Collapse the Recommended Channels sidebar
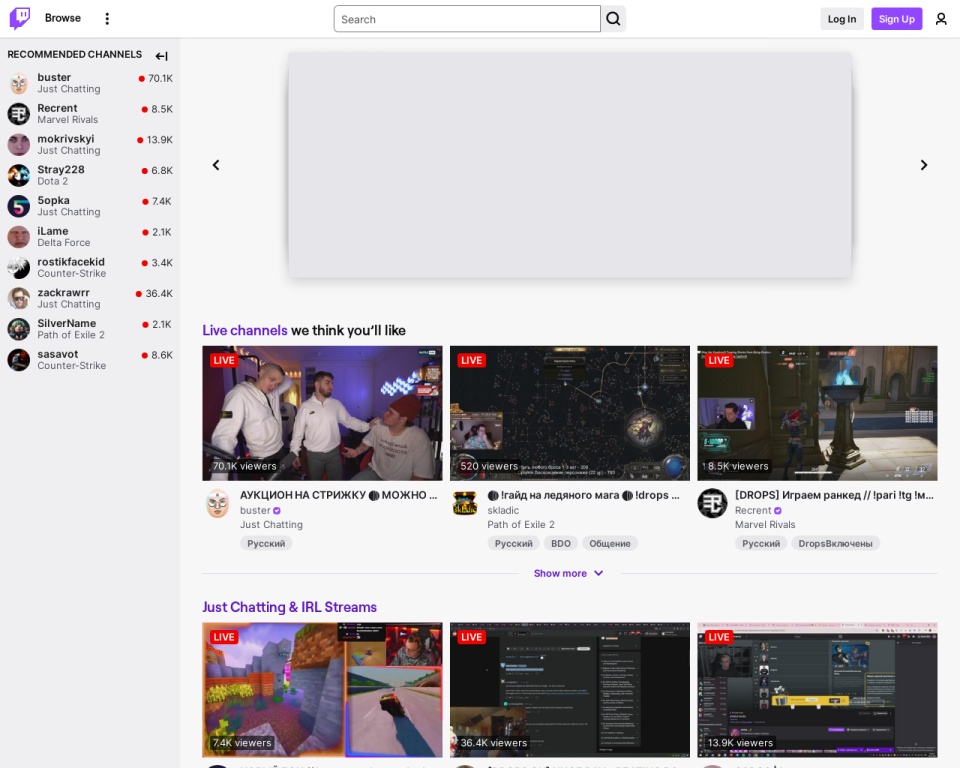The height and width of the screenshot is (768, 960). (161, 56)
